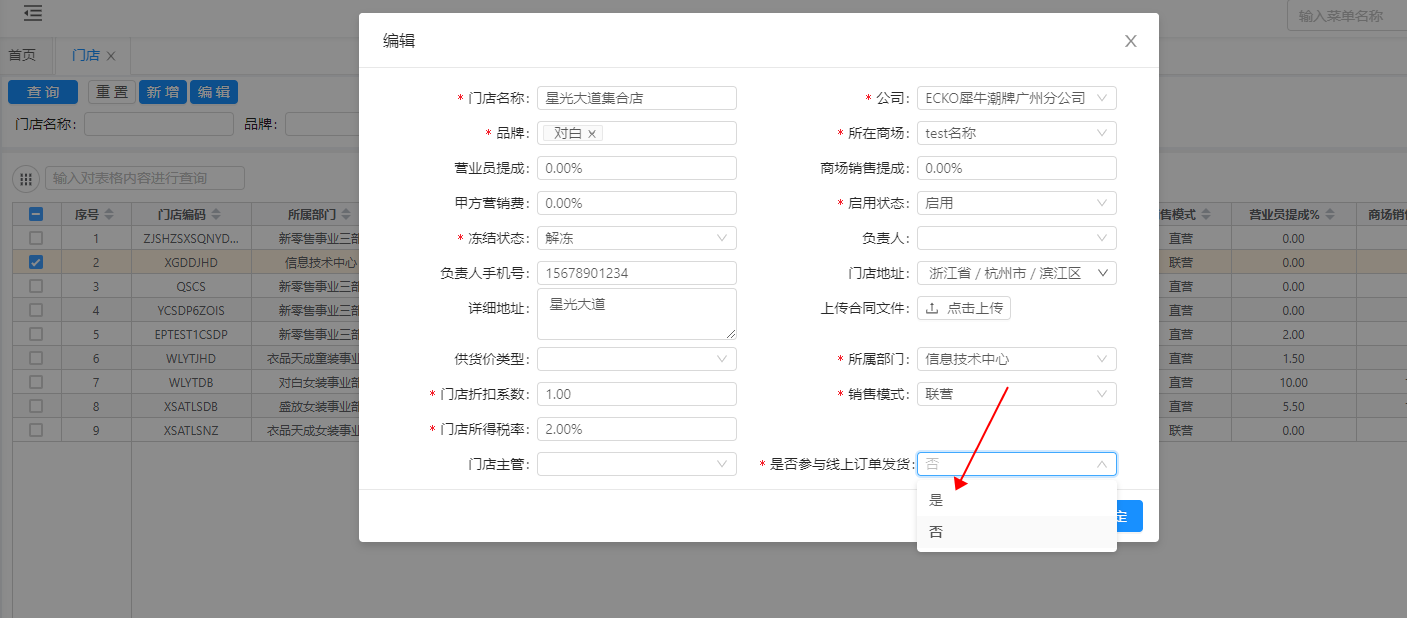Close the 门店 tab using its x icon

pyautogui.click(x=111, y=56)
